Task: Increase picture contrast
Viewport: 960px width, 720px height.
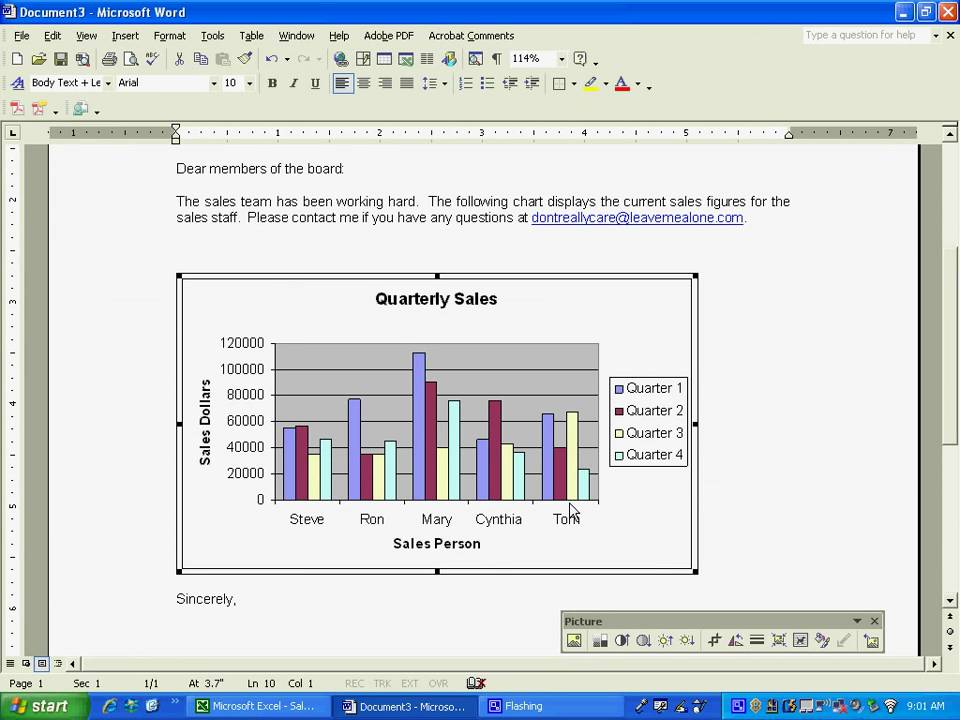Action: coord(621,640)
